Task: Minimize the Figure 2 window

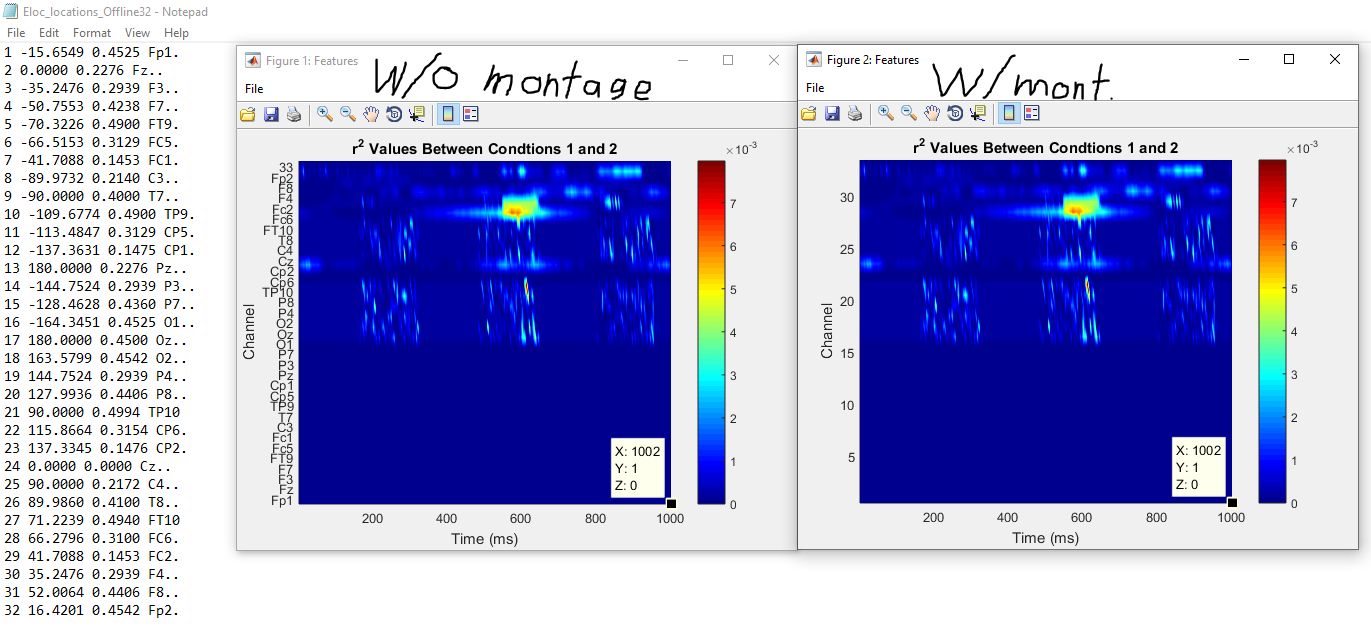Action: 1243,59
